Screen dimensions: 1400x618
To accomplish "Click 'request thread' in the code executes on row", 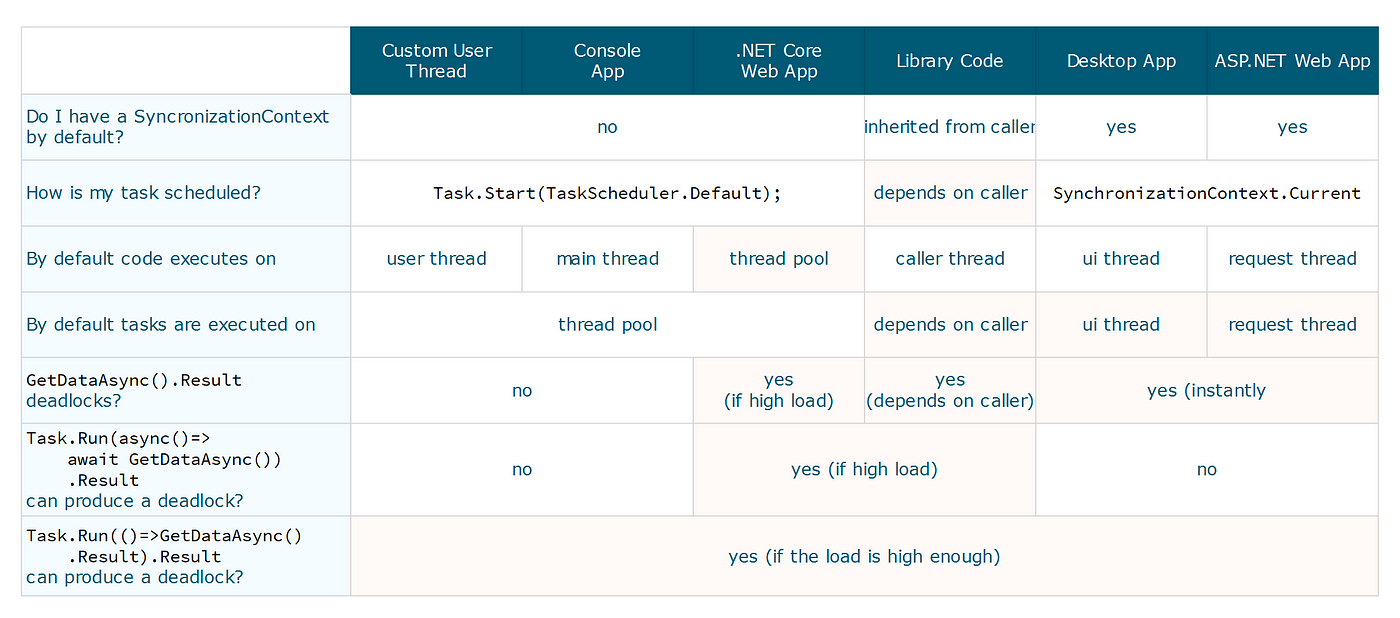I will 1292,259.
